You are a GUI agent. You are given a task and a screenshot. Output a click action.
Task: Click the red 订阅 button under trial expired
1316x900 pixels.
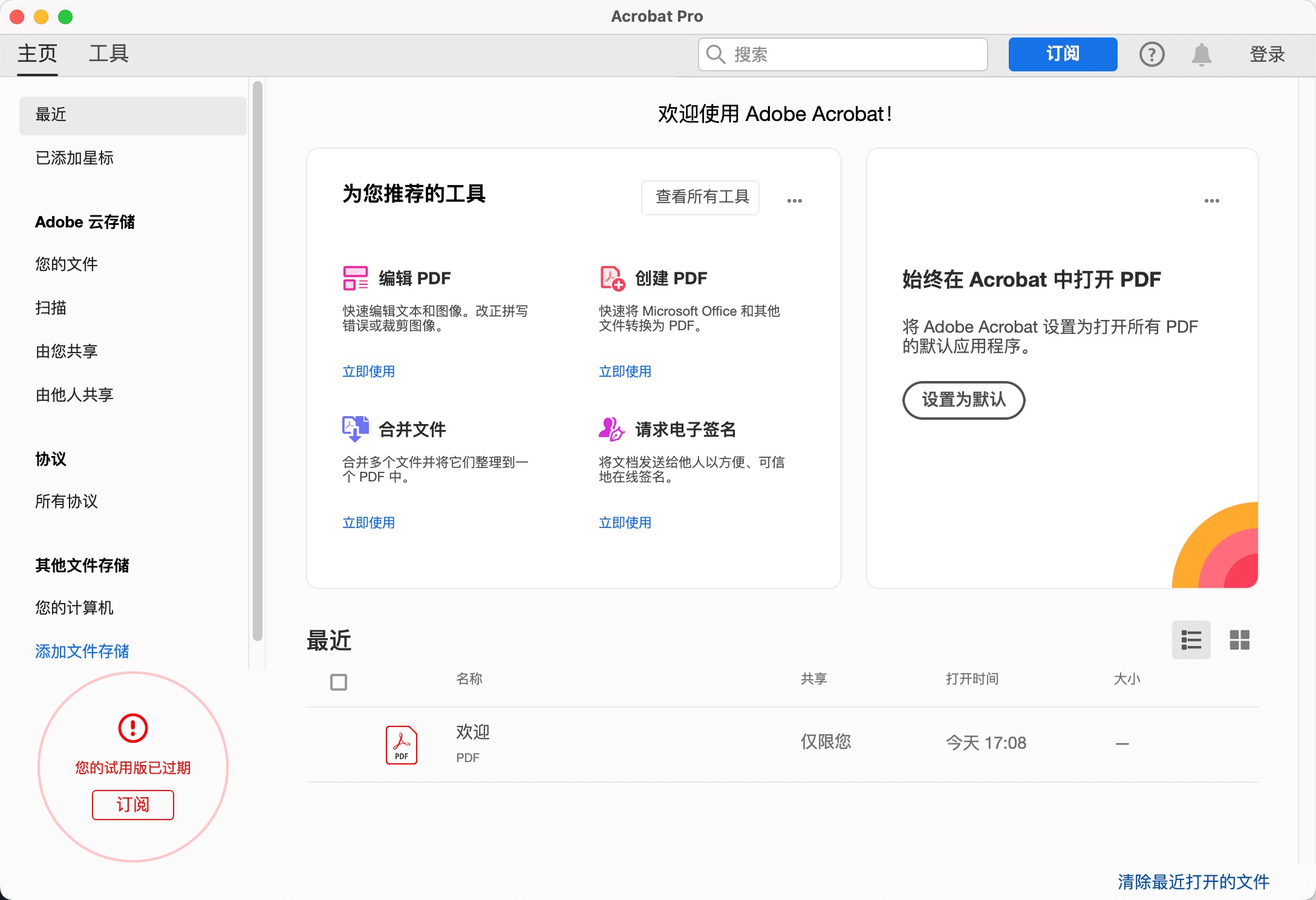coord(133,805)
